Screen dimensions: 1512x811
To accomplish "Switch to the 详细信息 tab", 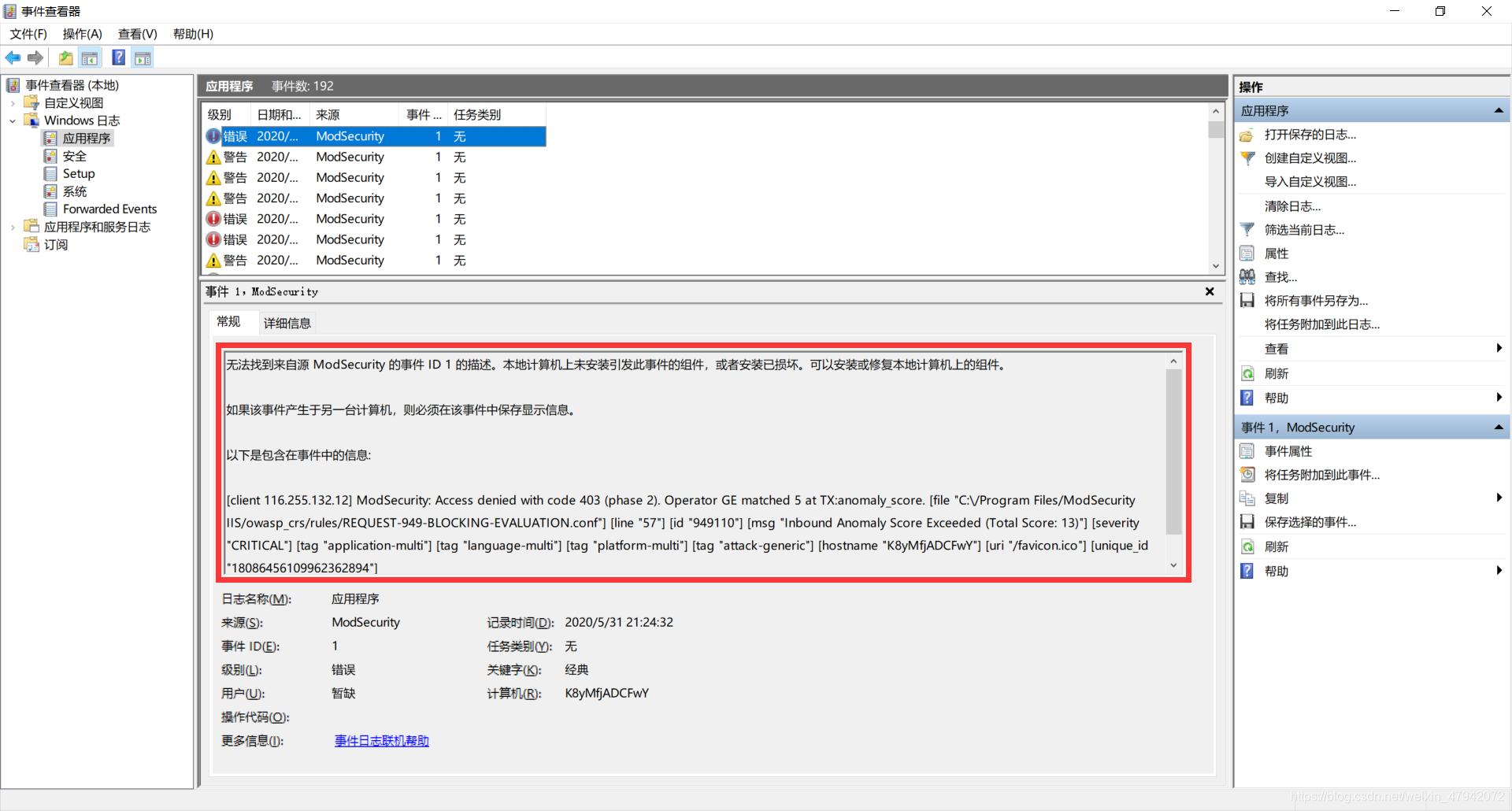I will [287, 323].
